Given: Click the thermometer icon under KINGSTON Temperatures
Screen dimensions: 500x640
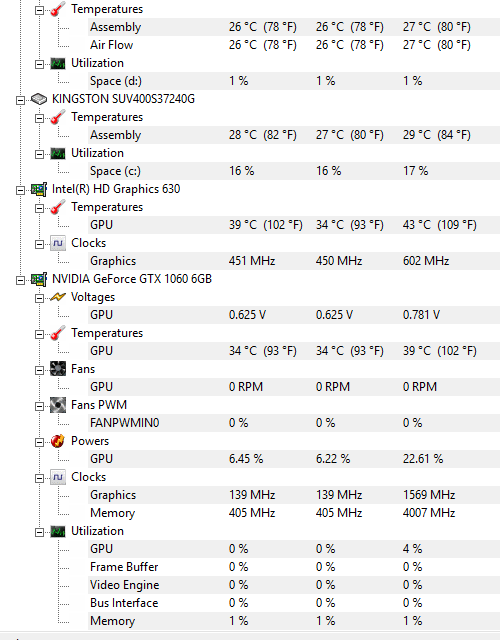Looking at the screenshot, I should coord(58,117).
